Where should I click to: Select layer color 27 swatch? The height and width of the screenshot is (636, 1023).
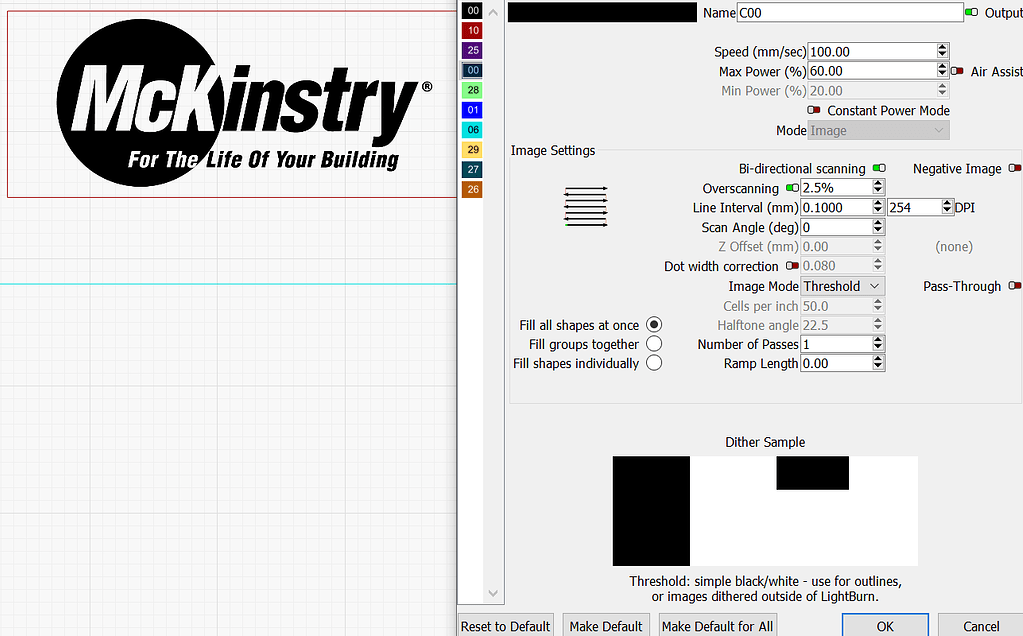471,168
